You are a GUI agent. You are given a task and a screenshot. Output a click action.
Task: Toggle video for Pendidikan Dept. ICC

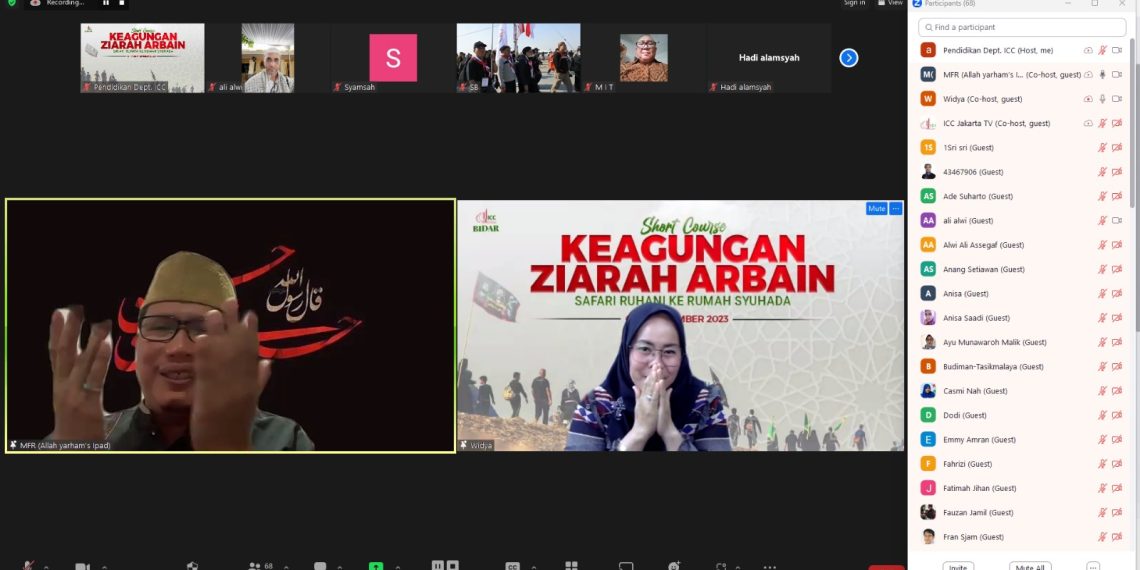[x=1117, y=50]
